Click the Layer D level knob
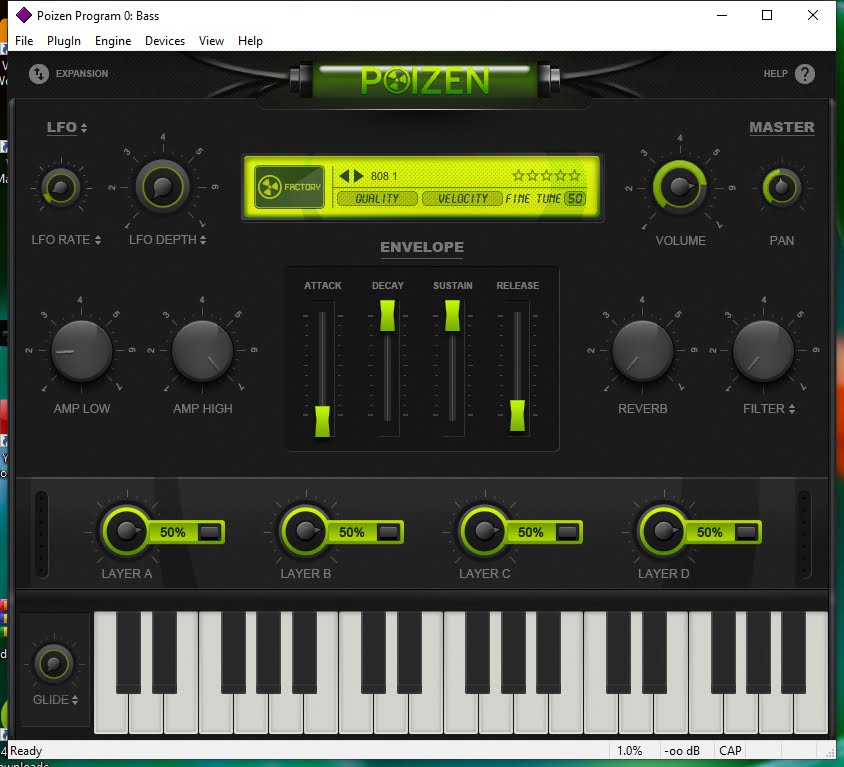Image resolution: width=844 pixels, height=767 pixels. pyautogui.click(x=663, y=531)
